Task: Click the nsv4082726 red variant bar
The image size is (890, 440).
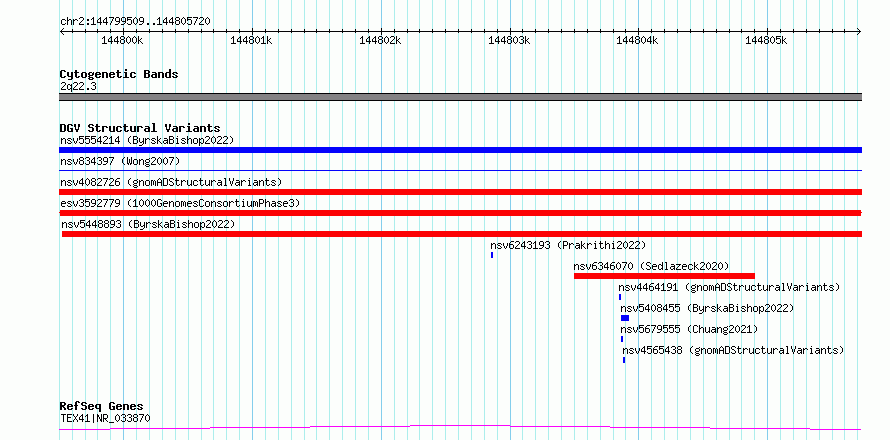Action: (460, 192)
